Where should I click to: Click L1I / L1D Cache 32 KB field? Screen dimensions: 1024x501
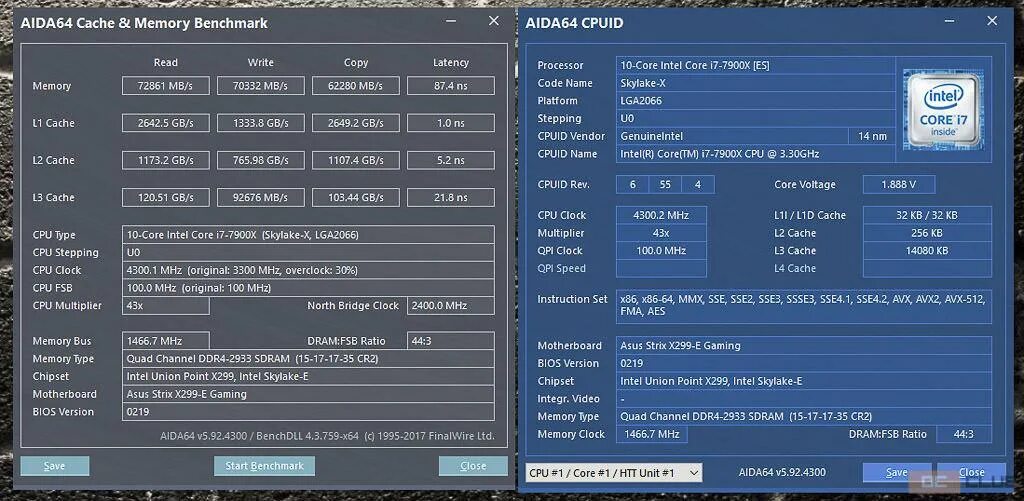click(x=927, y=215)
